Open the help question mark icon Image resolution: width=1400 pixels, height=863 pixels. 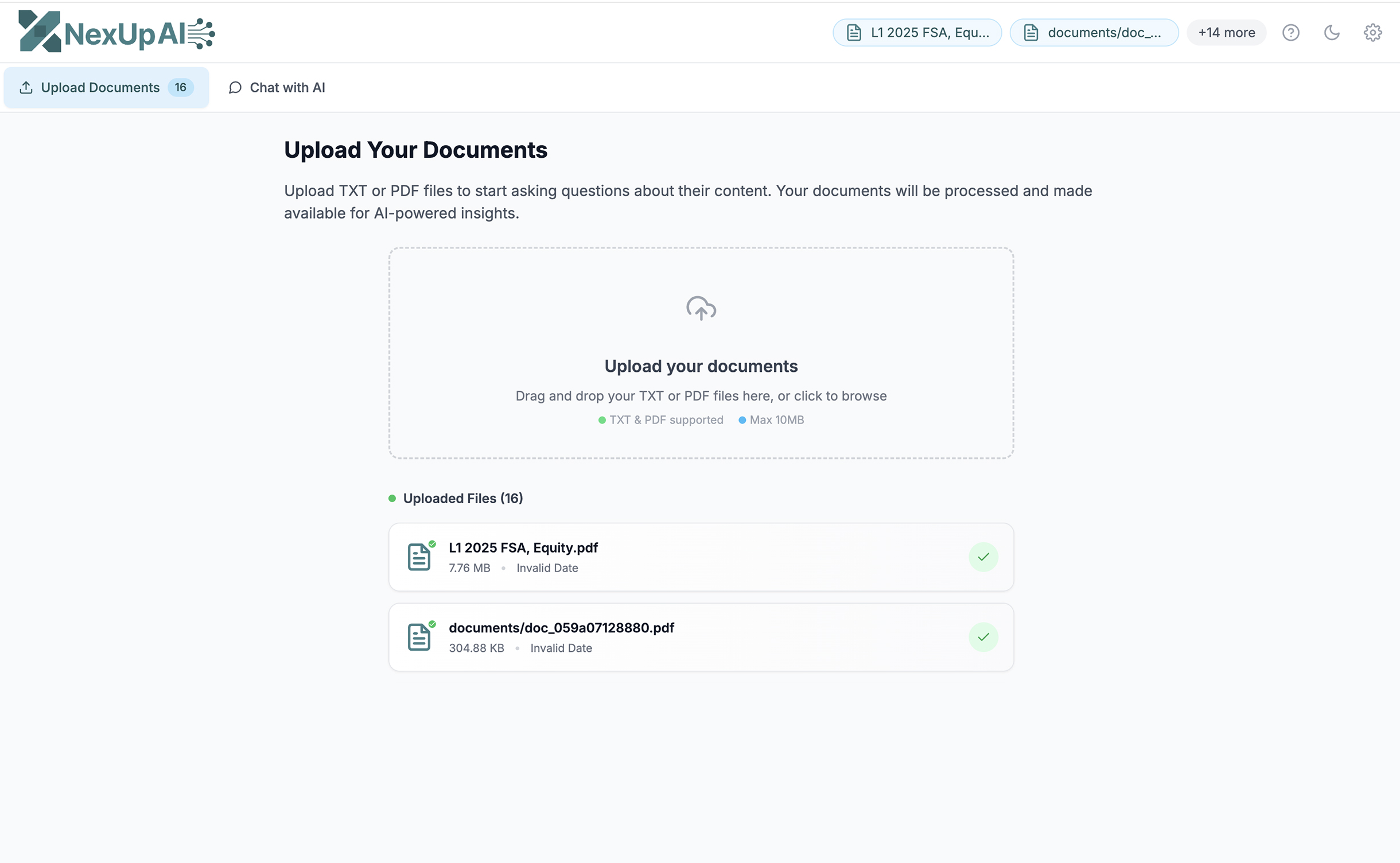point(1290,33)
